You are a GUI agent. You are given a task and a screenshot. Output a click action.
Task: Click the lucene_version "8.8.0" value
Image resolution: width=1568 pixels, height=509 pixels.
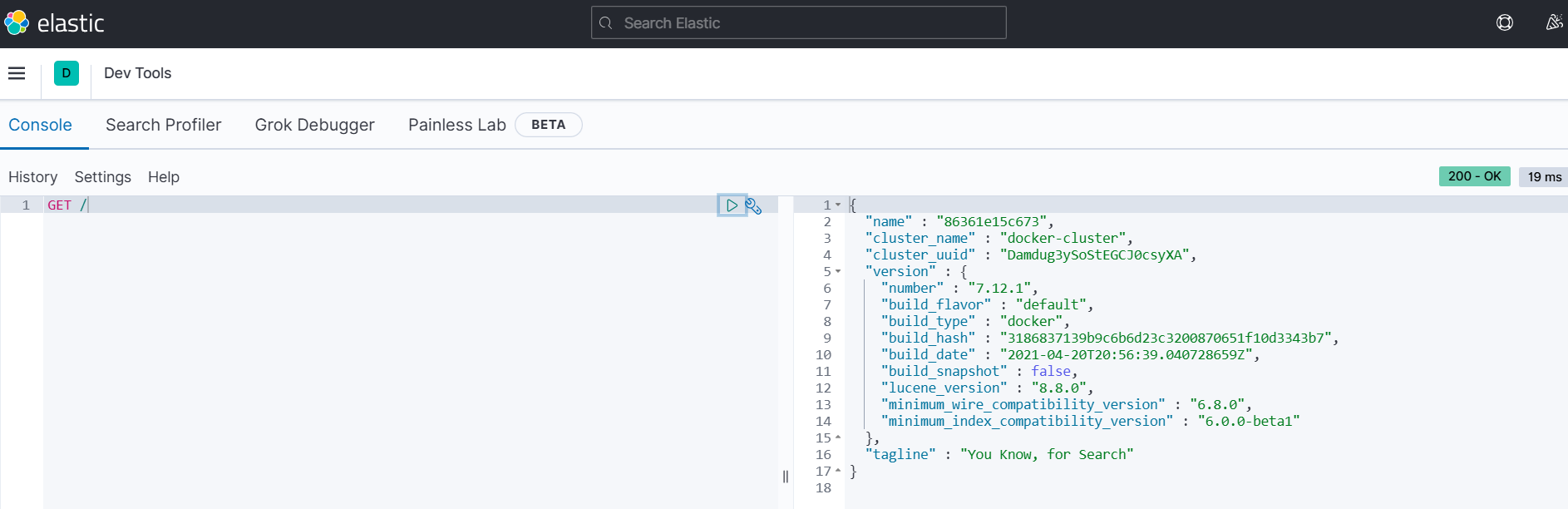(x=1059, y=388)
